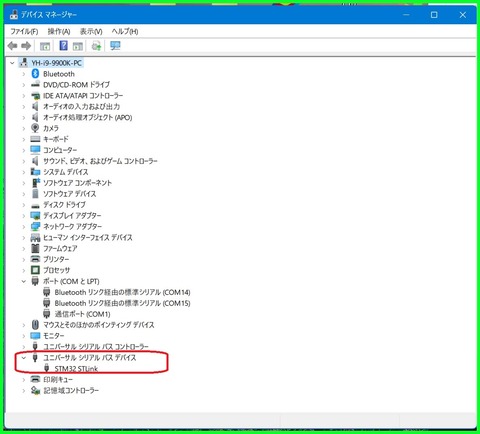This screenshot has height=434, width=480.
Task: Minimize the デバイス マネージャー window
Action: [406, 15]
